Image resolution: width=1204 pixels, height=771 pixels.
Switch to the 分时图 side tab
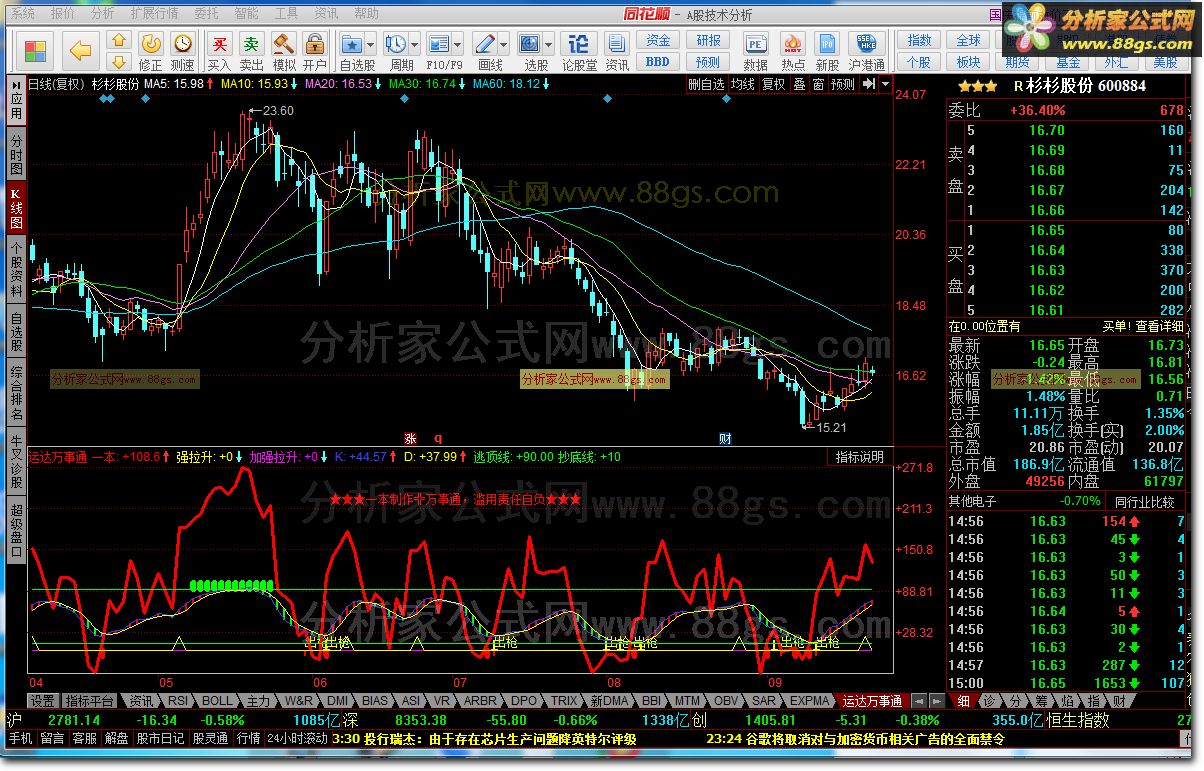16,153
